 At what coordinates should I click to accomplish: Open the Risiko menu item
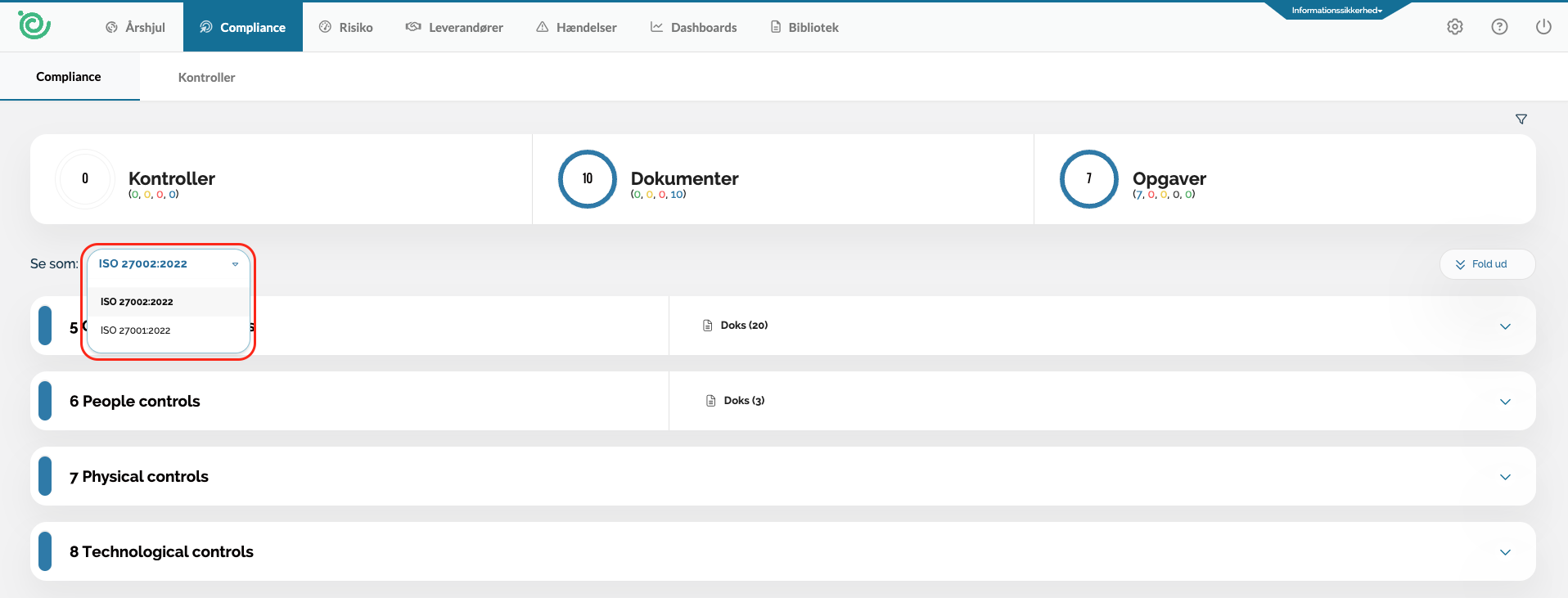pyautogui.click(x=345, y=27)
